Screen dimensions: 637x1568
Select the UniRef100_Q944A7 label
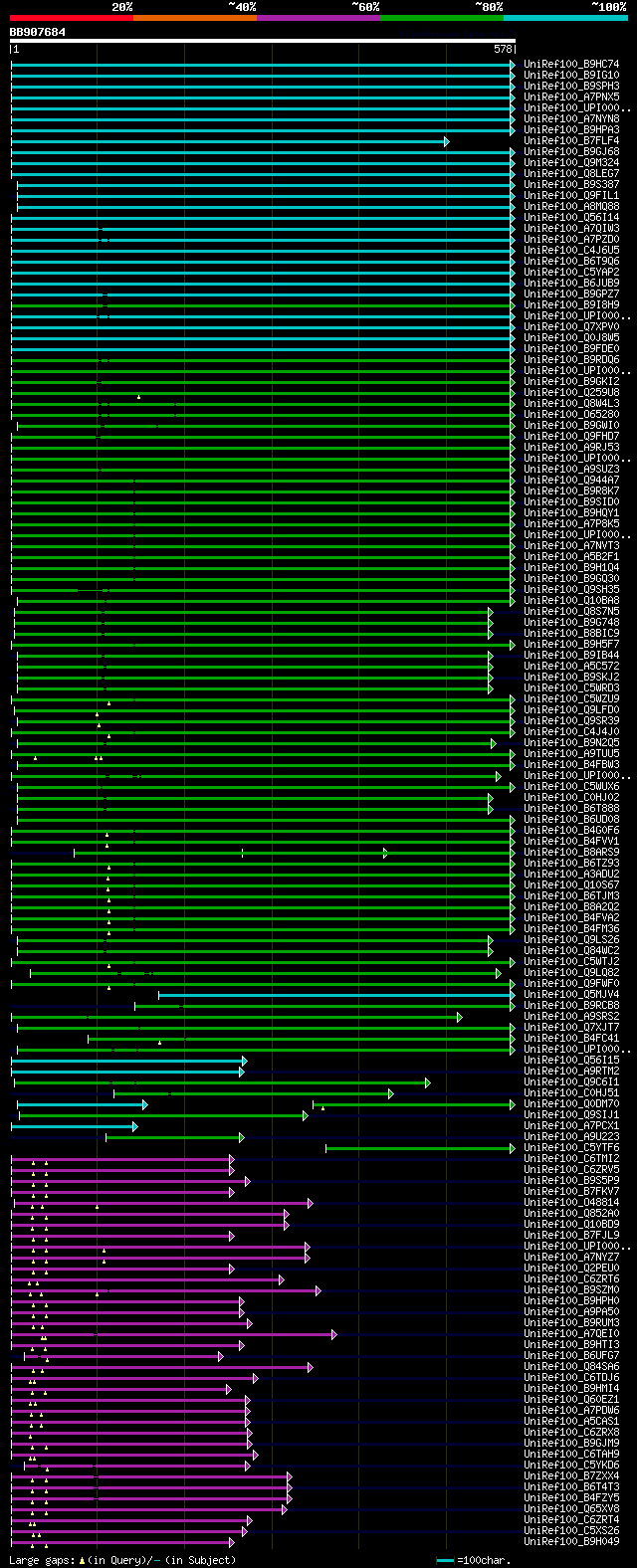(571, 481)
